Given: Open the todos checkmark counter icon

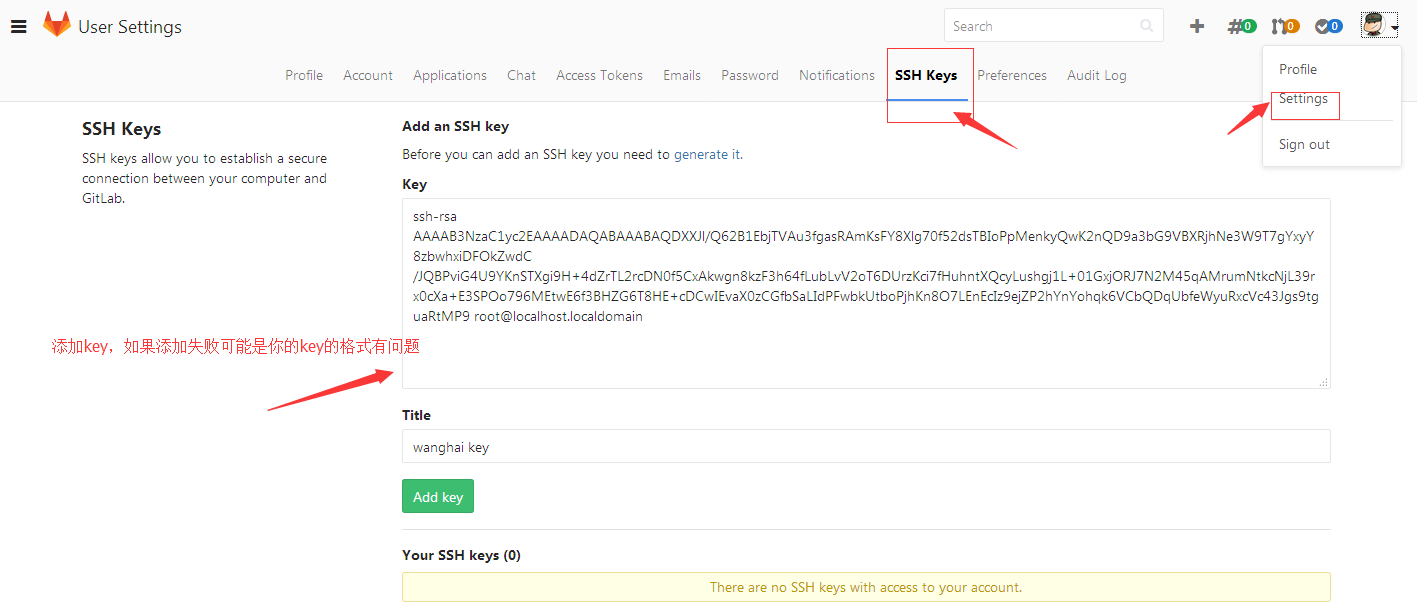Looking at the screenshot, I should point(1328,27).
